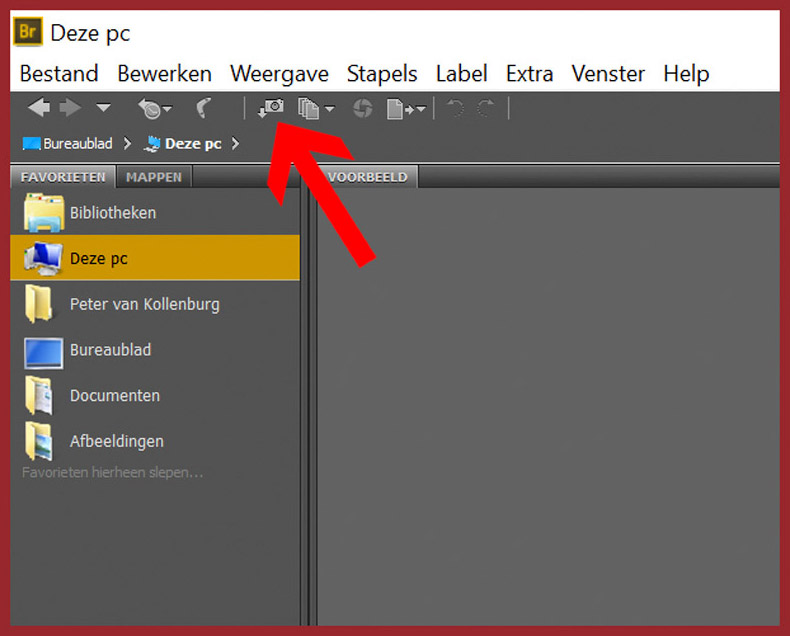
Task: Click the Bureaublad monitor icon in favorites
Action: (44, 353)
